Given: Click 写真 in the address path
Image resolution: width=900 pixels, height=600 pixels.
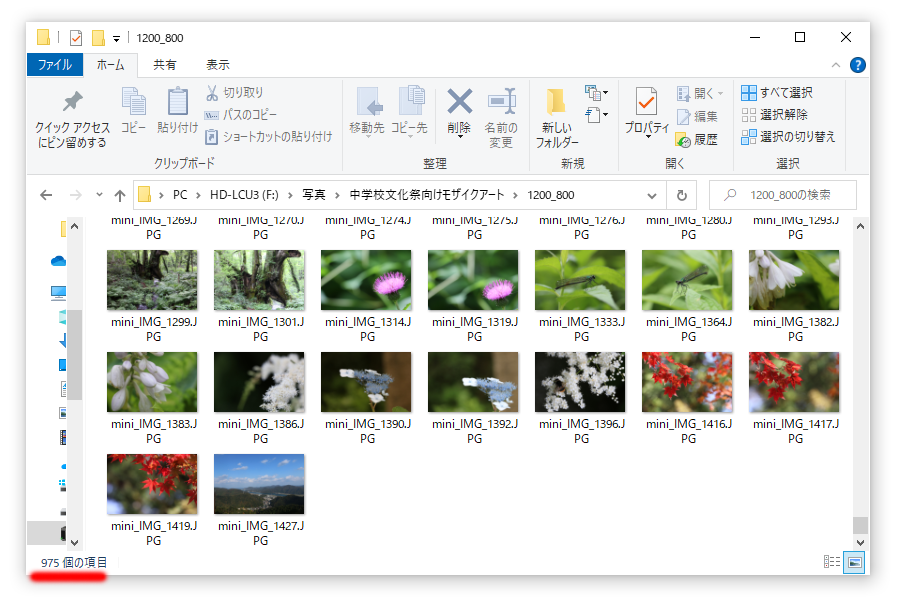Looking at the screenshot, I should (314, 195).
